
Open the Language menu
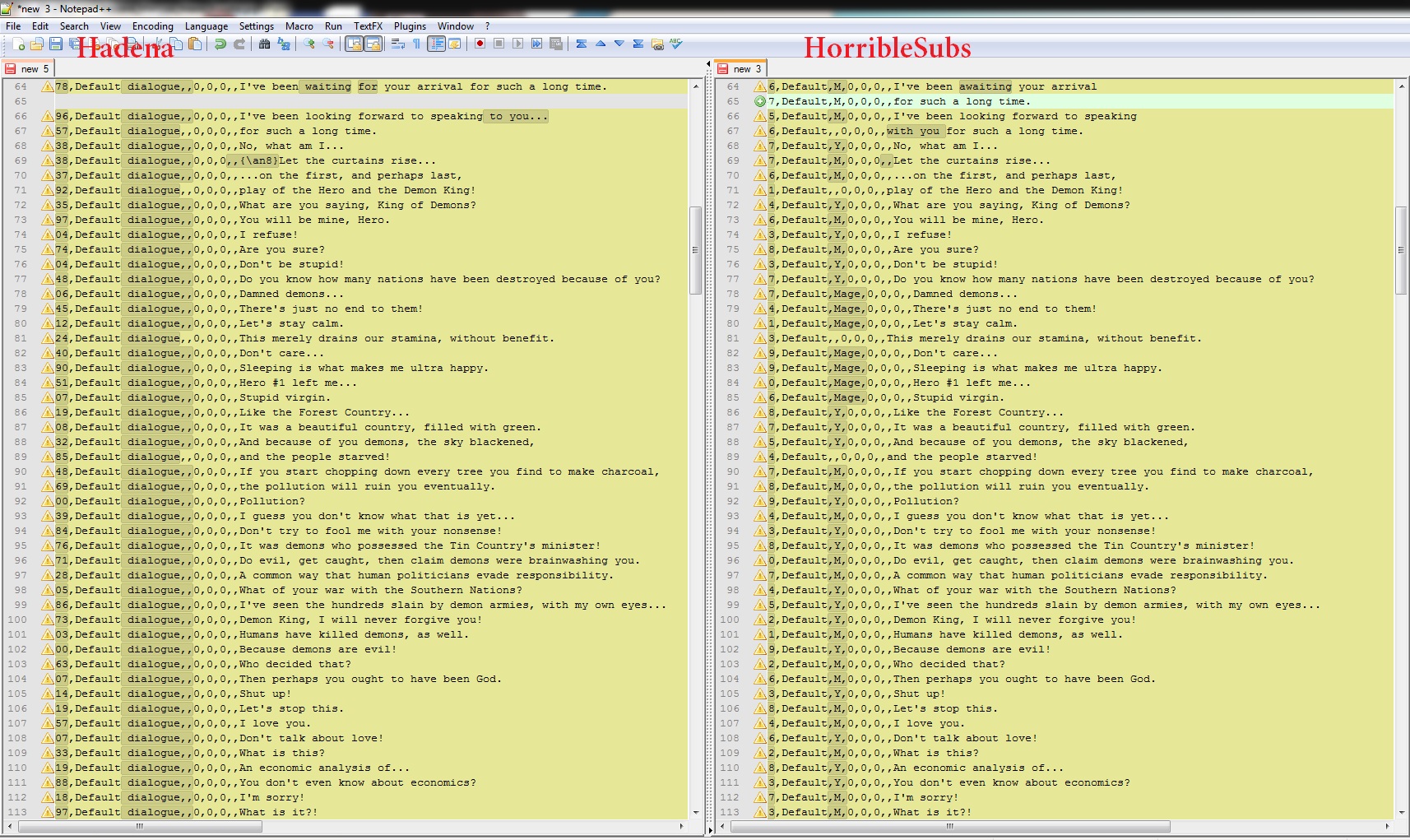click(206, 26)
